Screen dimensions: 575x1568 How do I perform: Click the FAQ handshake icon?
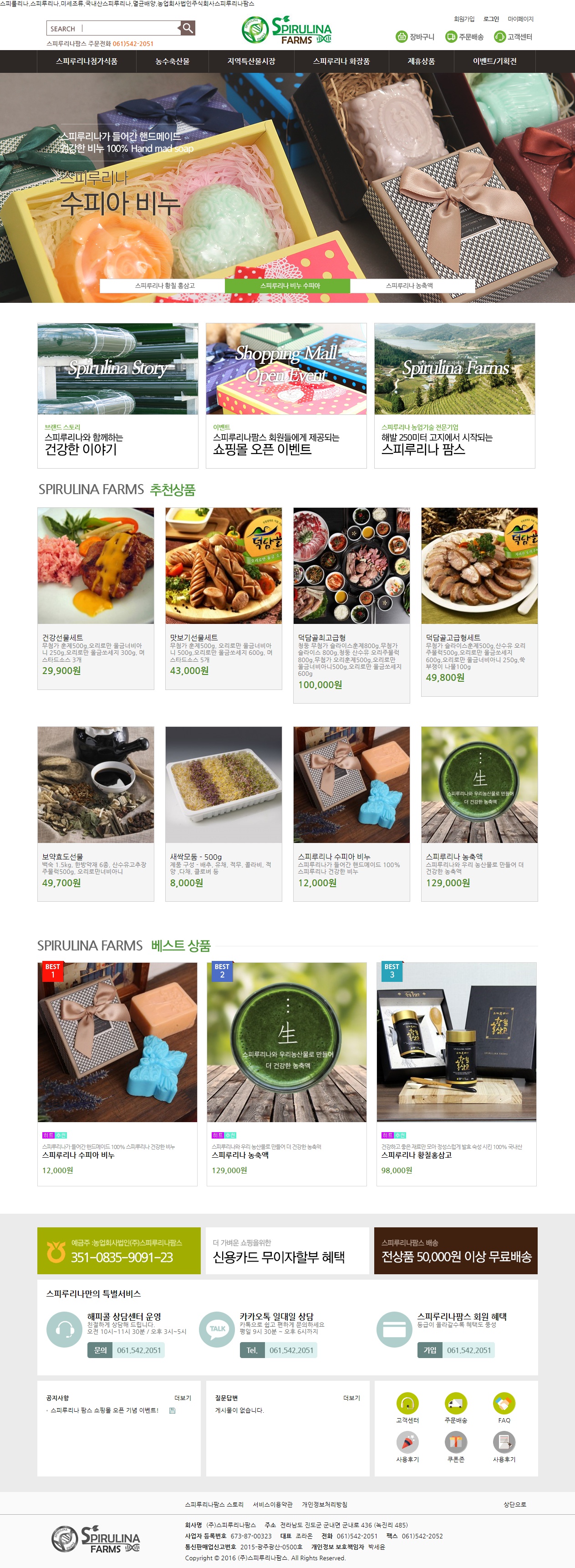click(x=504, y=1403)
